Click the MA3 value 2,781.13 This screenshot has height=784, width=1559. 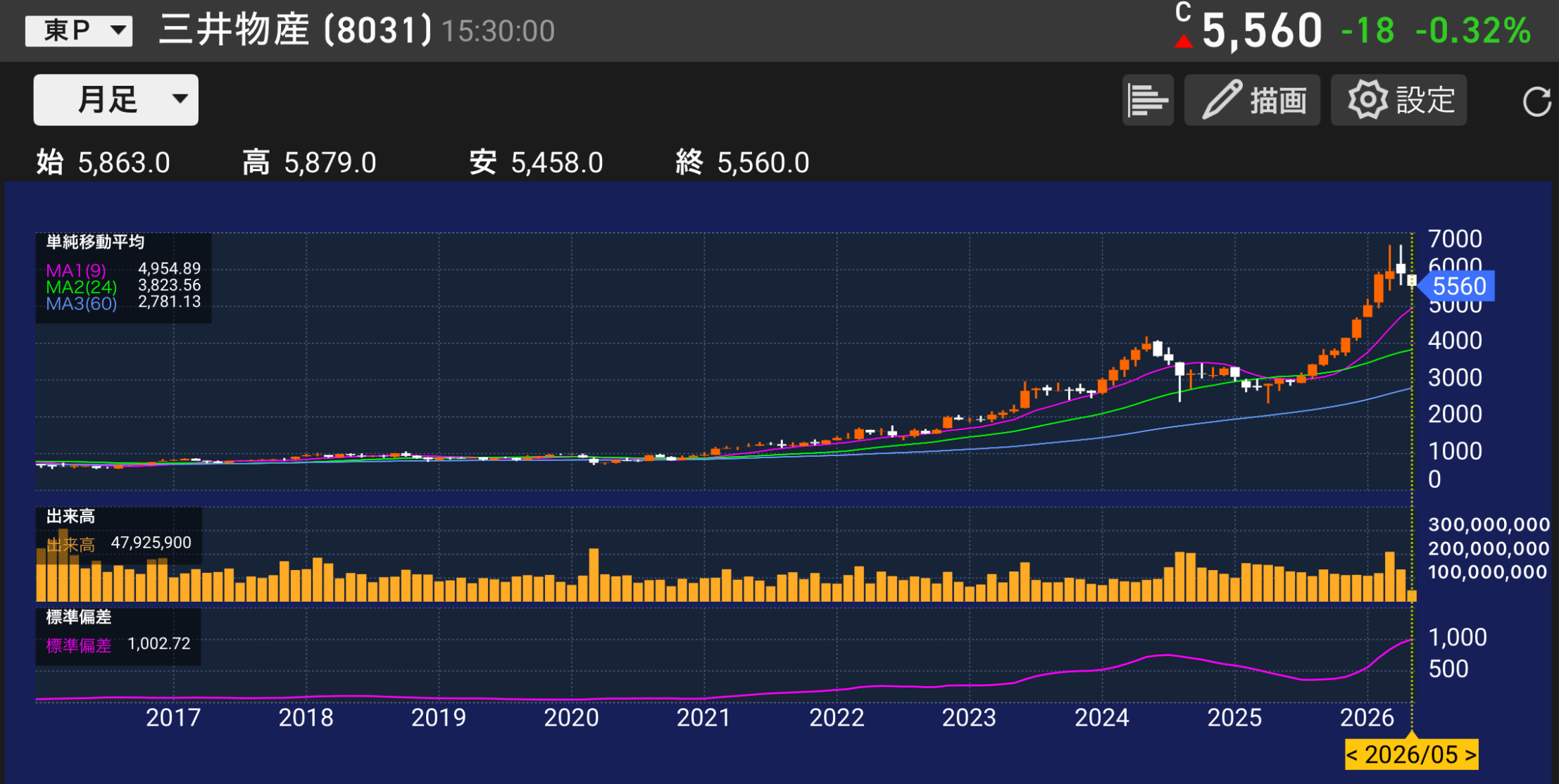click(170, 301)
